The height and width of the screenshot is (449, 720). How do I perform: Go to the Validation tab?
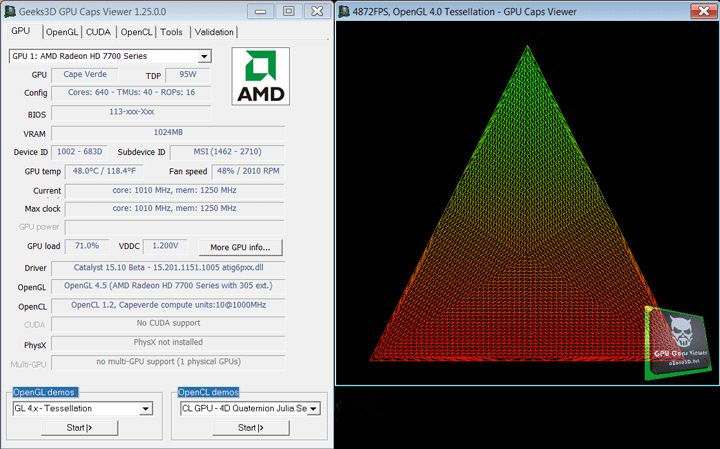click(214, 32)
